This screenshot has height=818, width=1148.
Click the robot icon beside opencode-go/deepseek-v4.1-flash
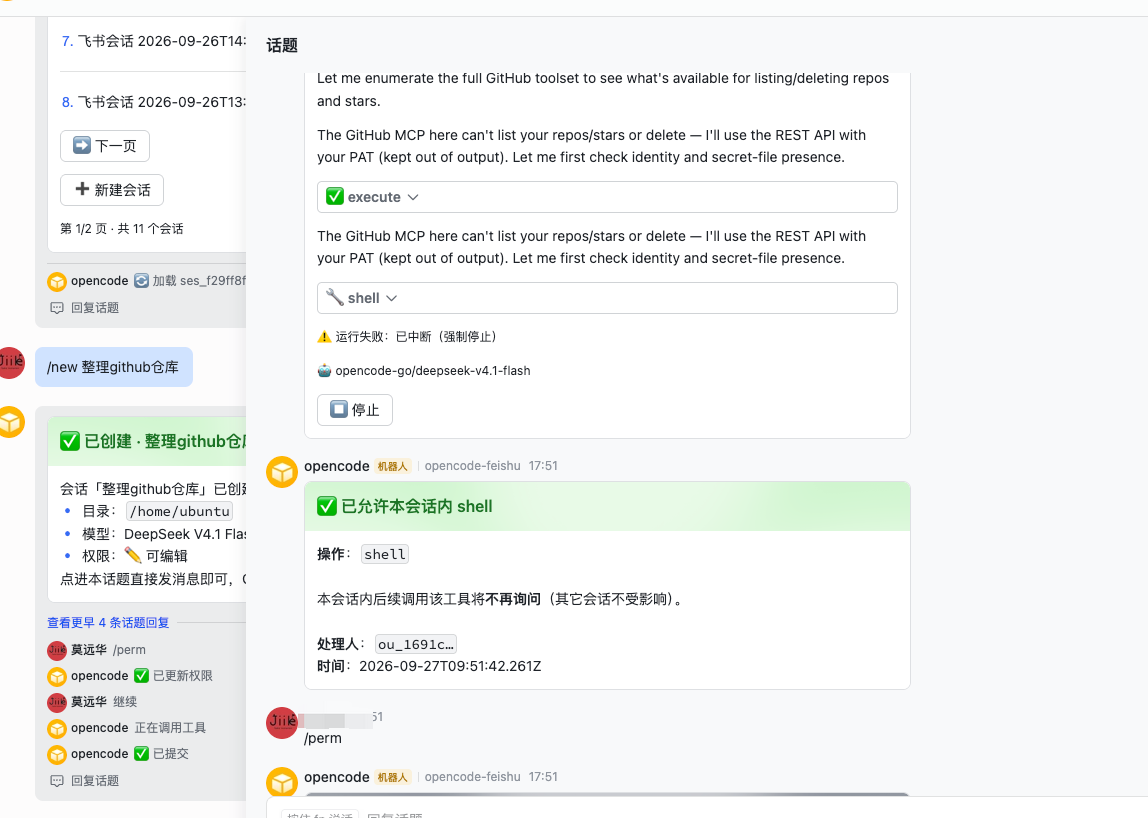click(324, 371)
